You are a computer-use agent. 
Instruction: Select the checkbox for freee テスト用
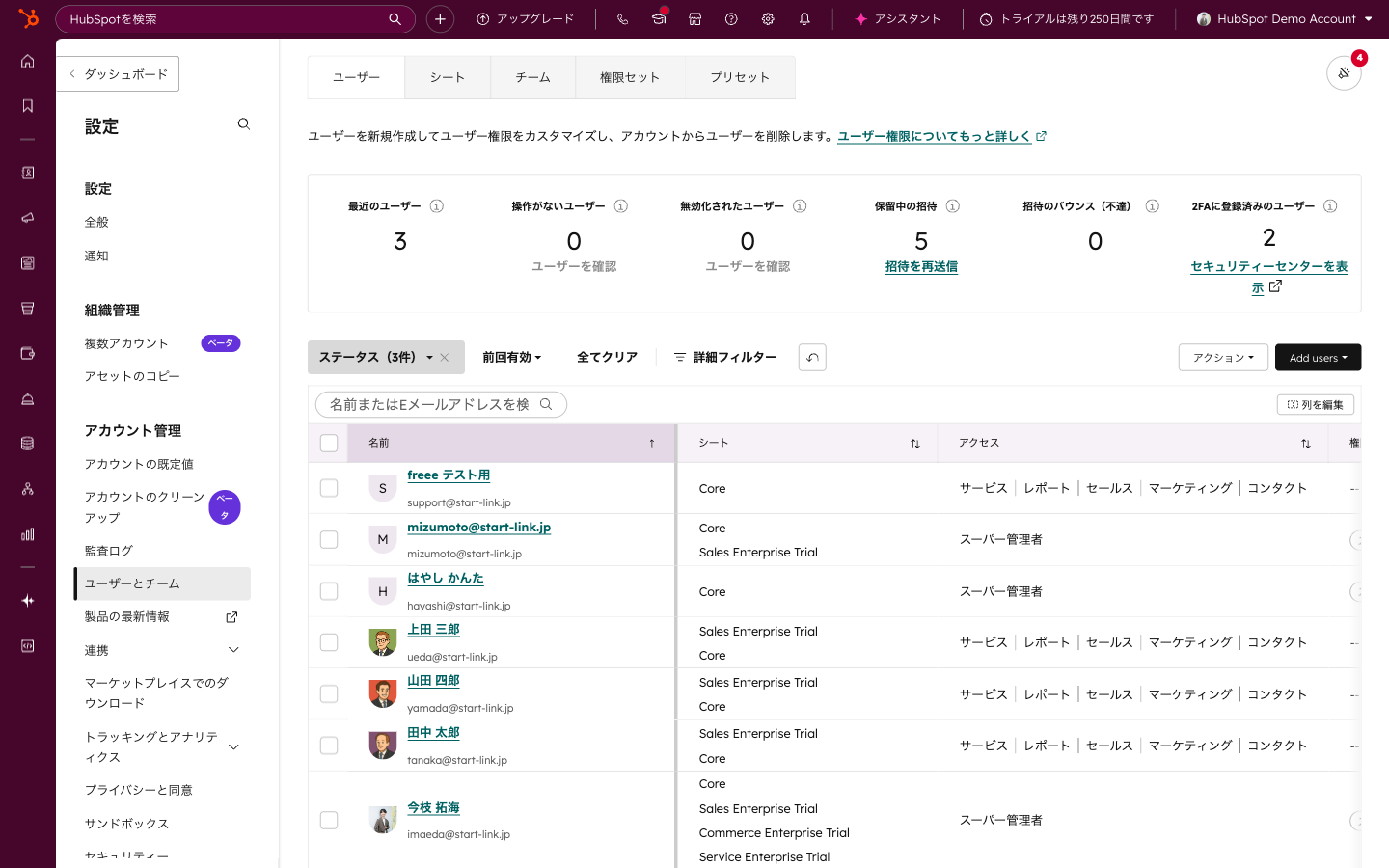329,488
